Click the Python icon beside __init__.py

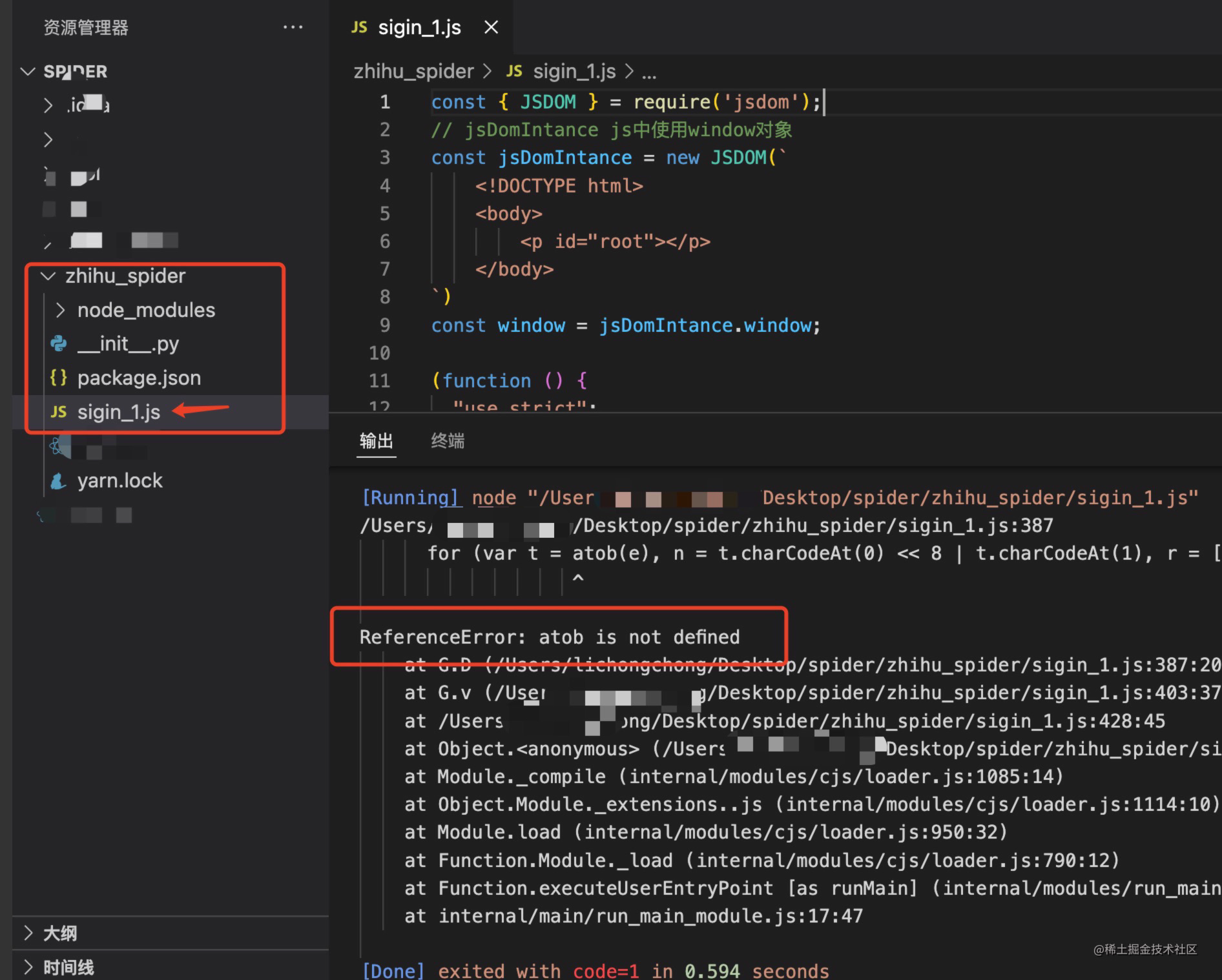pos(59,343)
